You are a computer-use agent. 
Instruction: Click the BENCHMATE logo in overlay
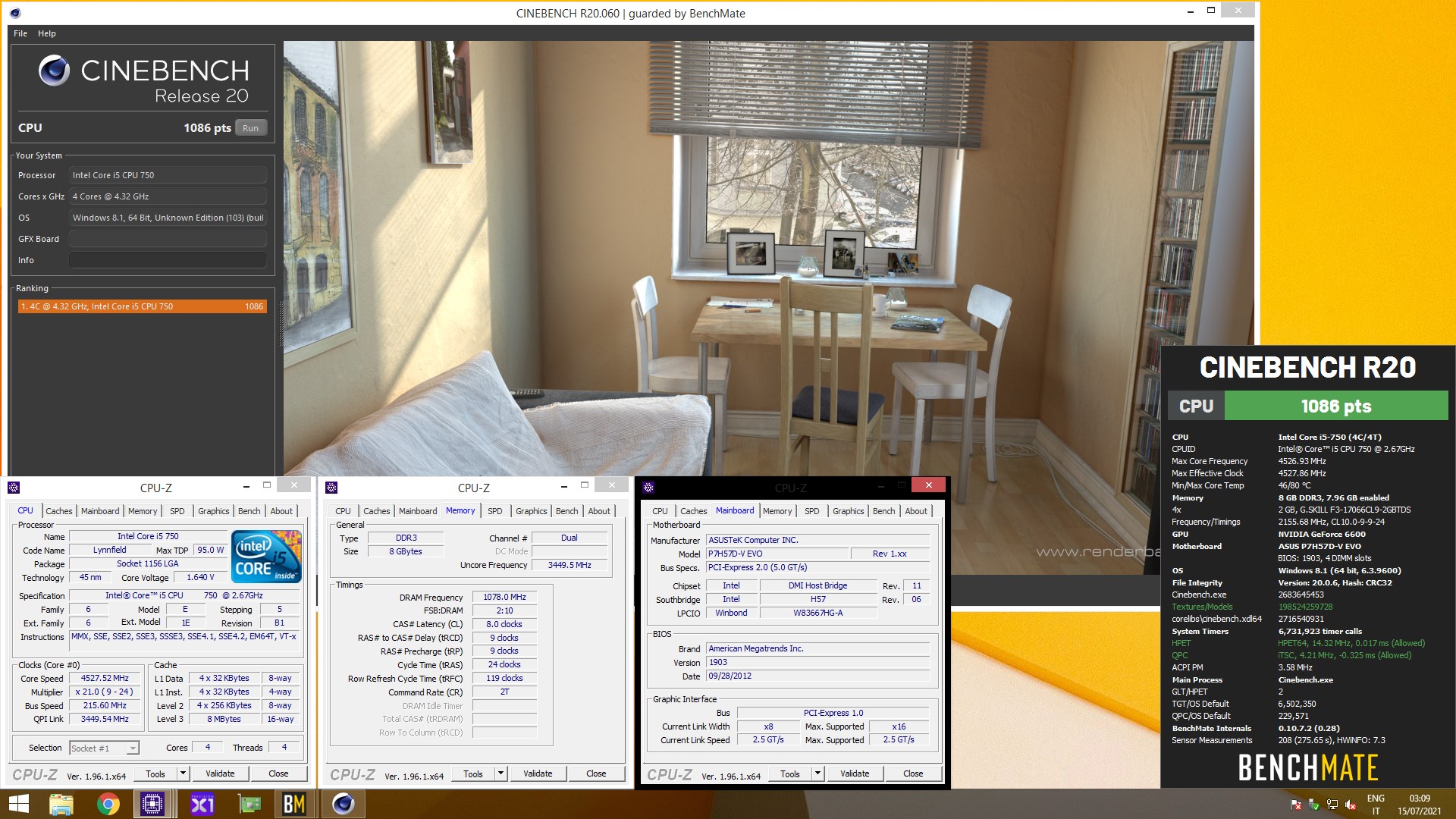(x=1307, y=767)
